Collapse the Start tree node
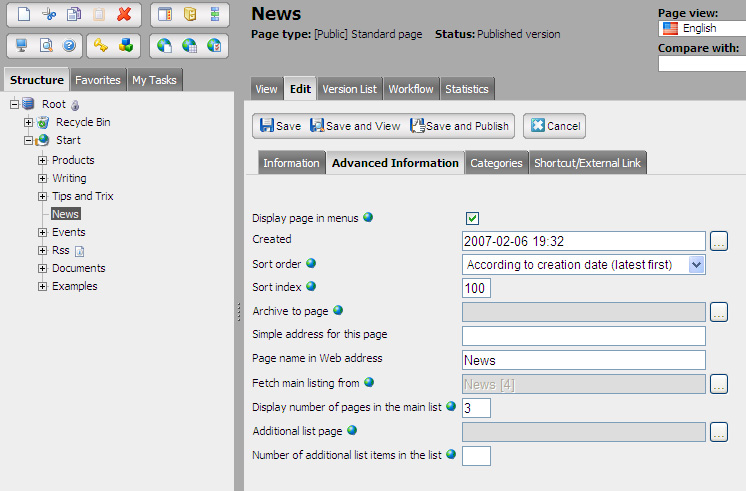746x491 pixels. point(29,140)
